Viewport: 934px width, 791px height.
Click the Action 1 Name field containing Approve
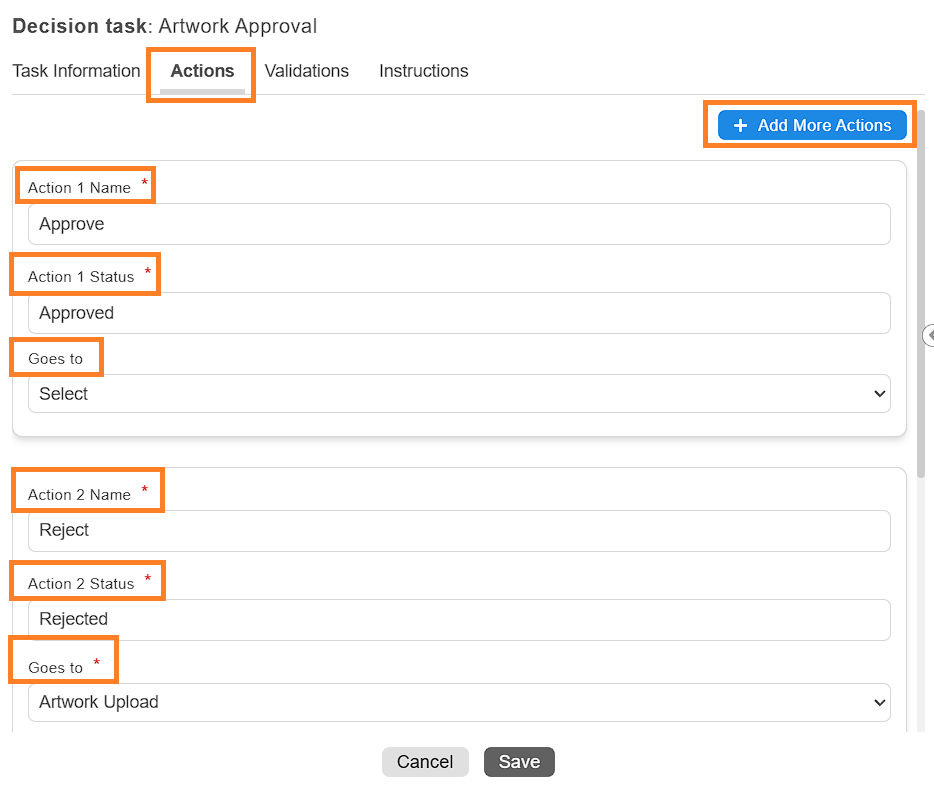(x=459, y=224)
